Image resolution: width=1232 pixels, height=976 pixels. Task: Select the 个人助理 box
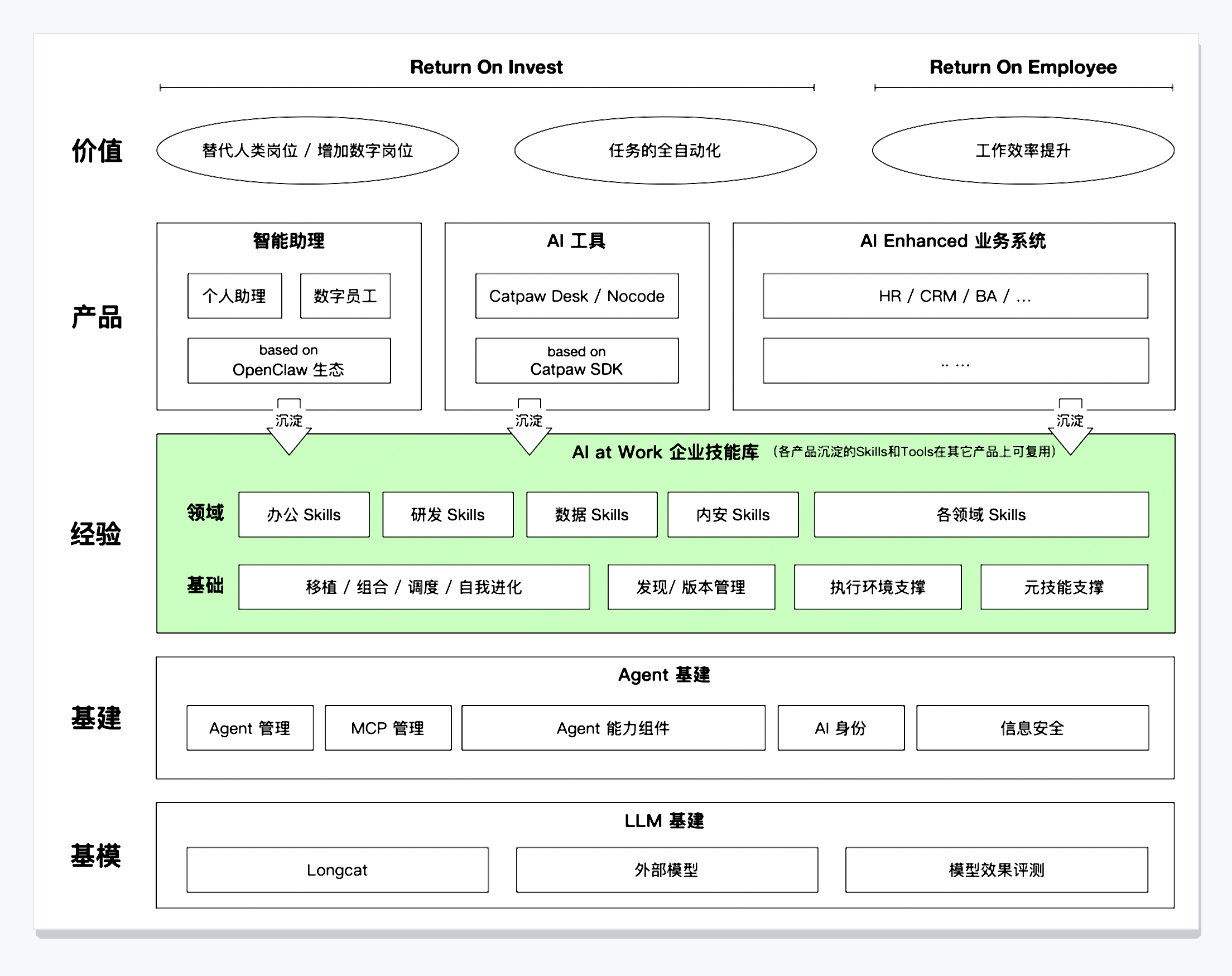click(235, 296)
